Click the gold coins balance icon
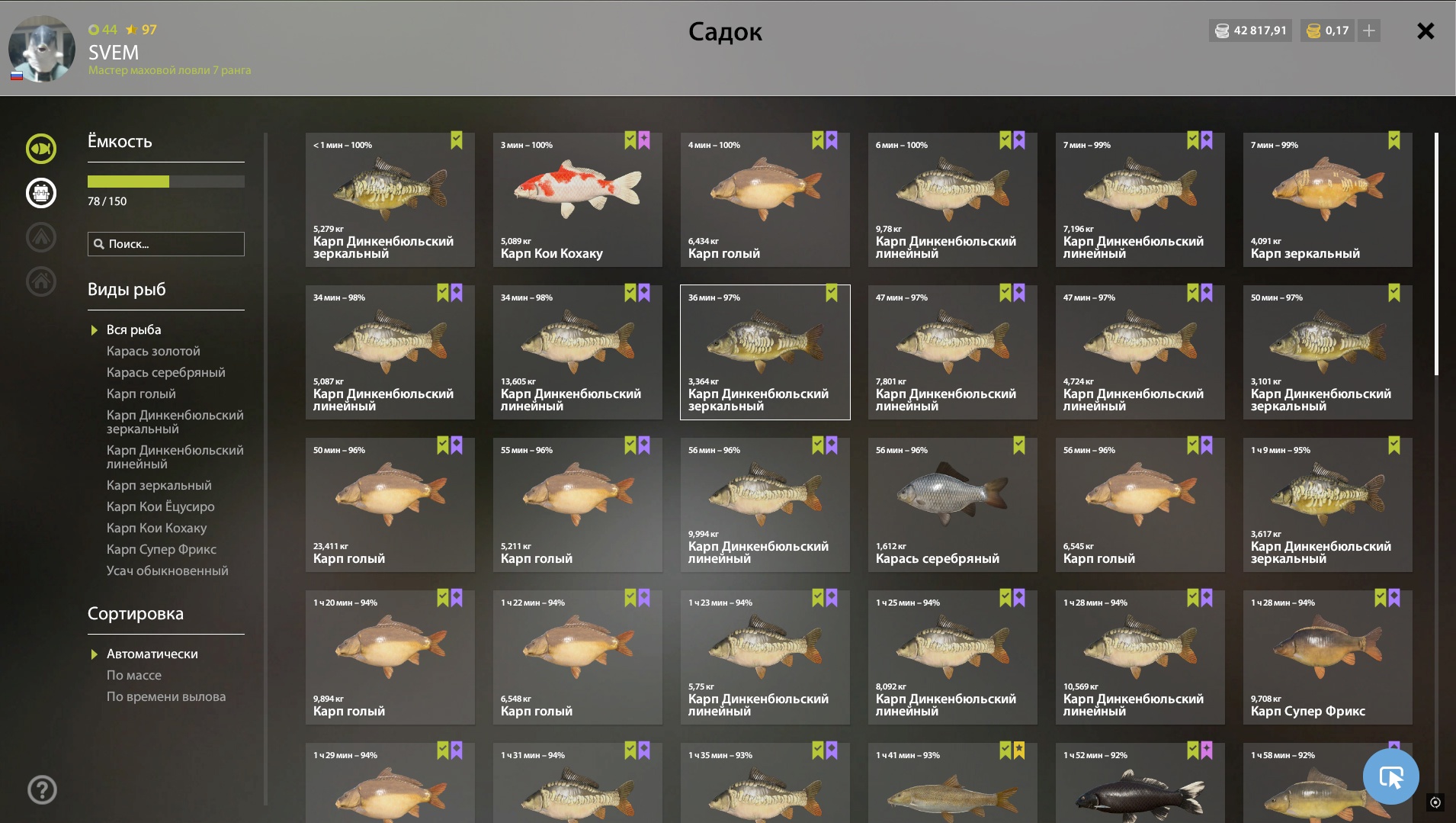 pyautogui.click(x=1313, y=31)
